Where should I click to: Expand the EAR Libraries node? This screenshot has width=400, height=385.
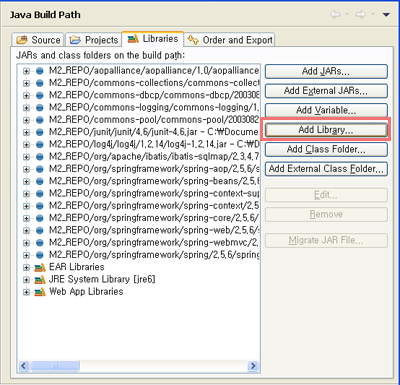(26, 267)
